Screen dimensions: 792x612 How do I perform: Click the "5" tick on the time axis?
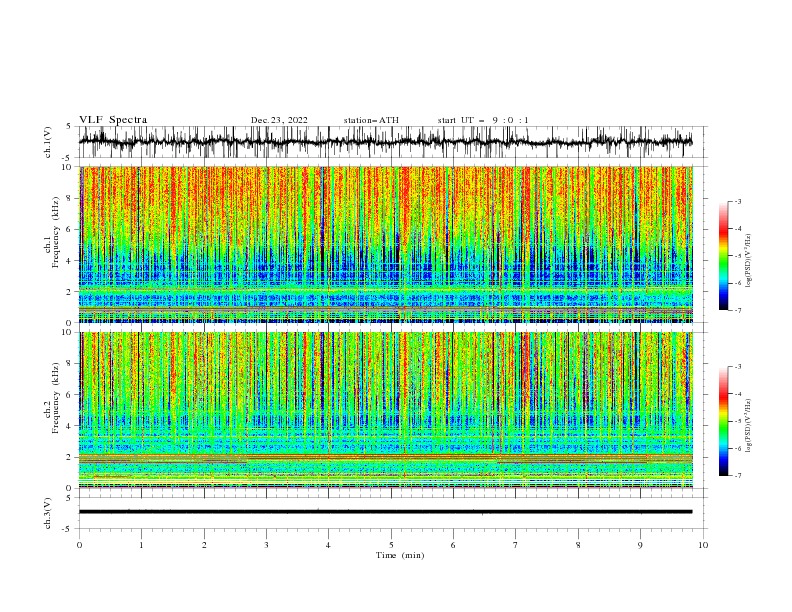tap(391, 545)
